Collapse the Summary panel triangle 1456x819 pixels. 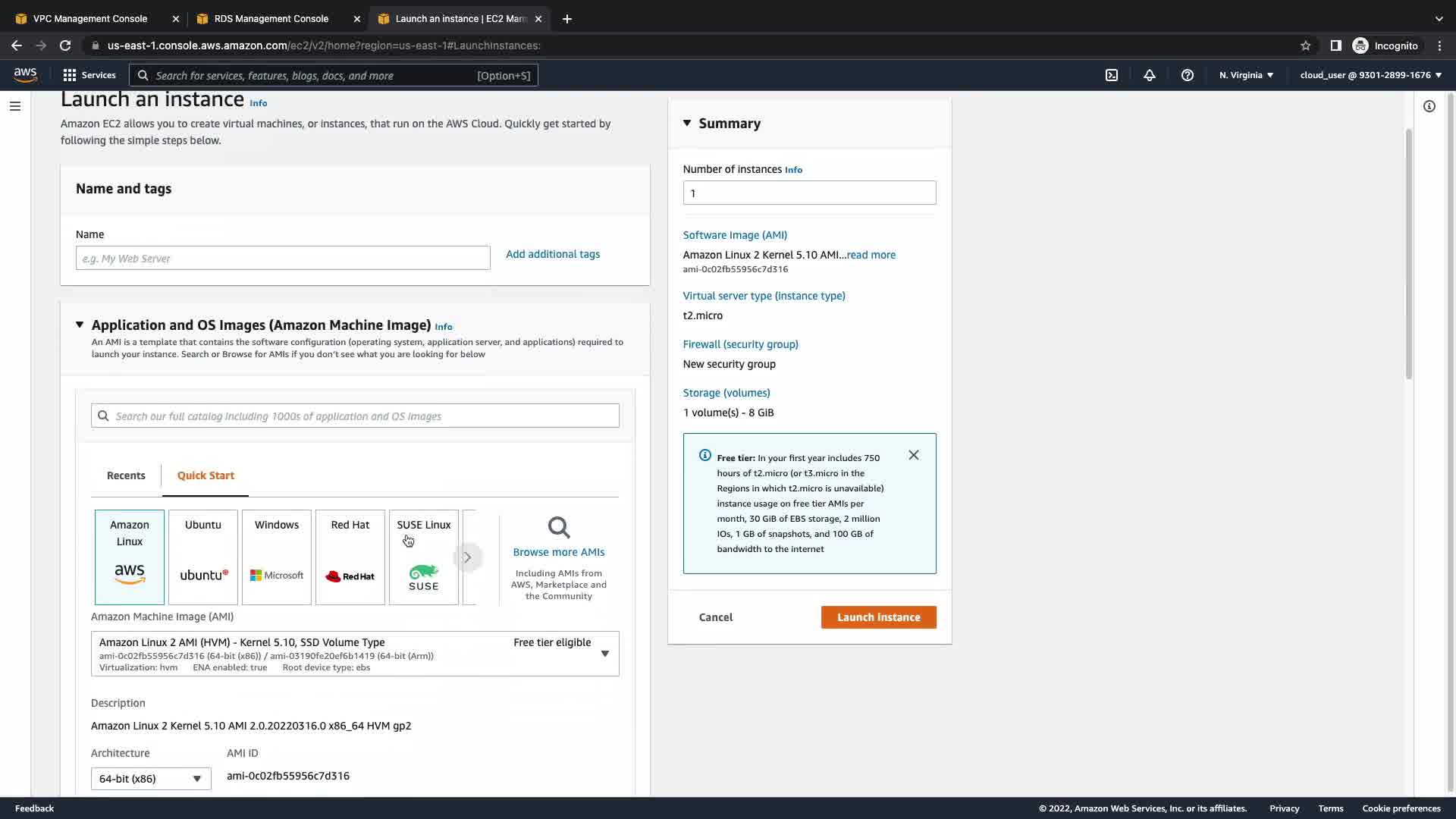[x=687, y=123]
